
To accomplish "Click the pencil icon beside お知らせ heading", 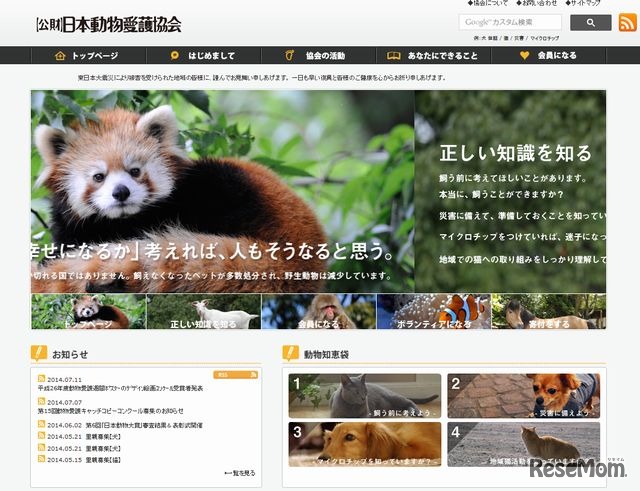I will [x=39, y=353].
